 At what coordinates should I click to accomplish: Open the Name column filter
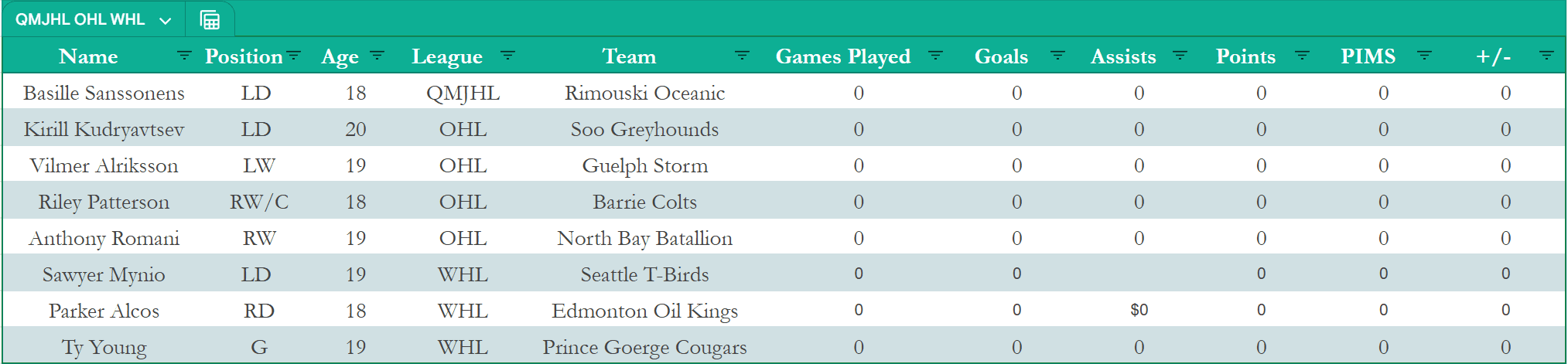(183, 56)
